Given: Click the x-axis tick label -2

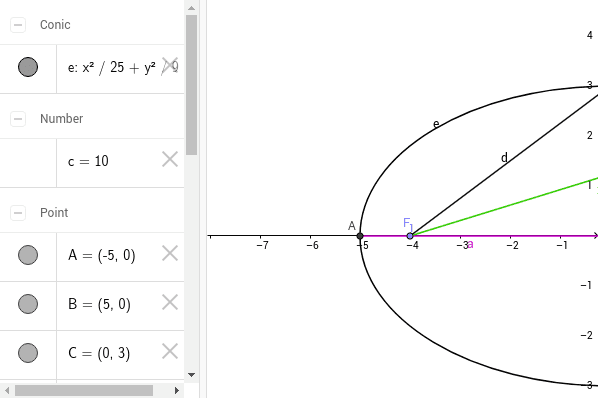Looking at the screenshot, I should point(512,245).
